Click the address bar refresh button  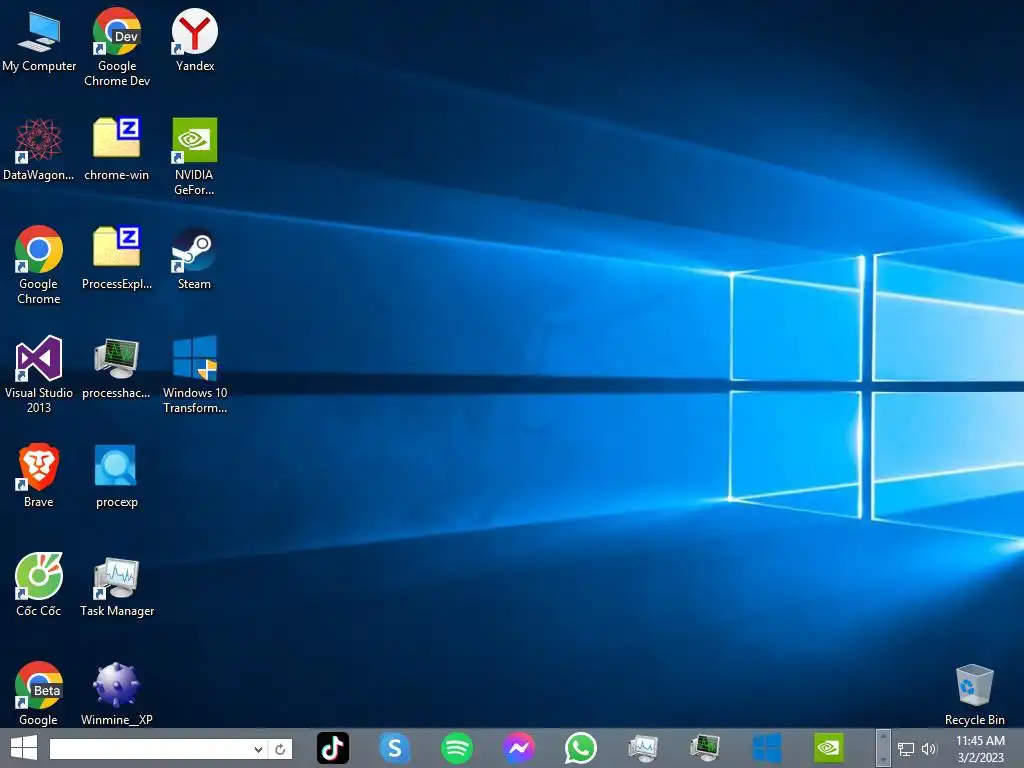click(280, 749)
